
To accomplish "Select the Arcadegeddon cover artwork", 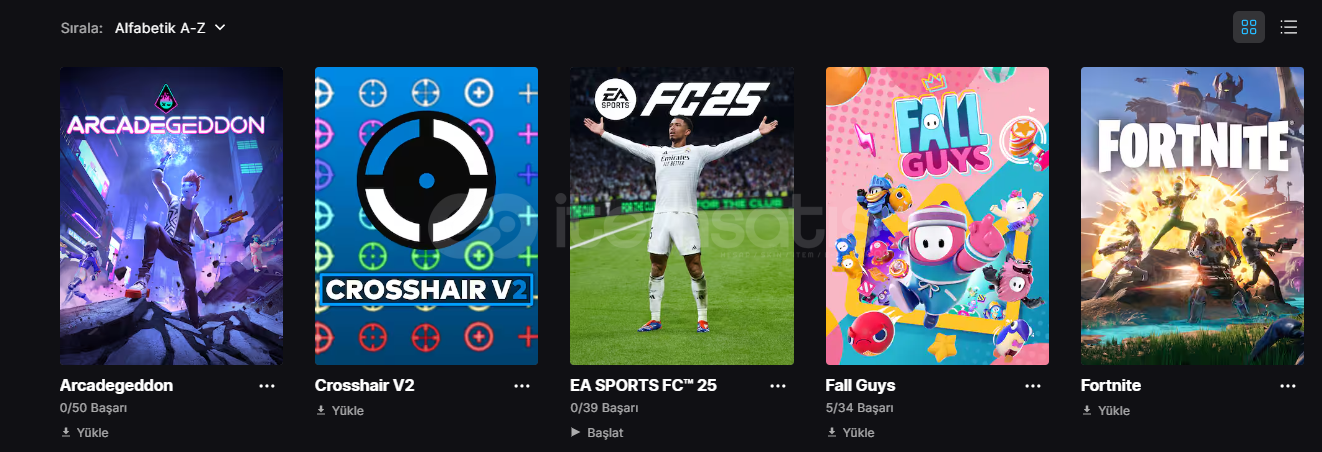I will [171, 216].
